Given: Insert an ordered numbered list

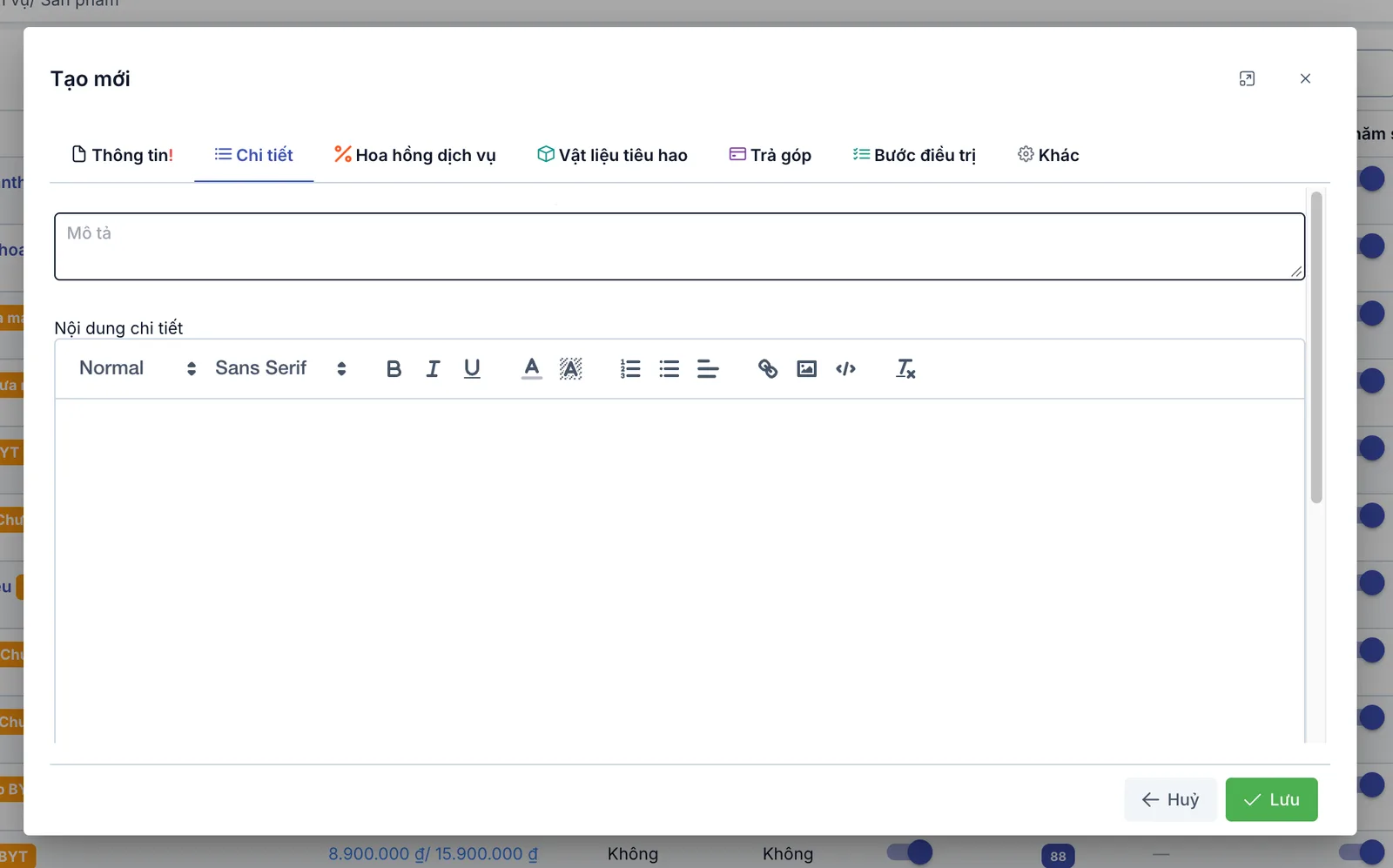Looking at the screenshot, I should [630, 369].
